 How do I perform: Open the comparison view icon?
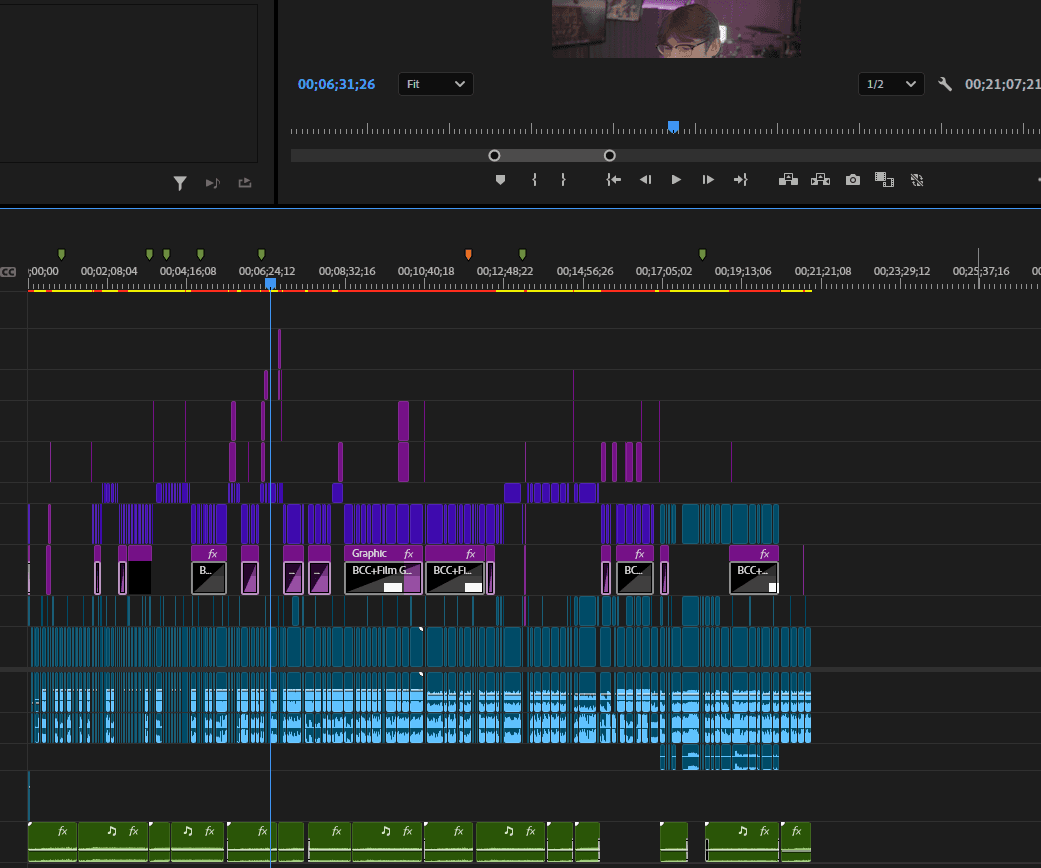pos(884,180)
